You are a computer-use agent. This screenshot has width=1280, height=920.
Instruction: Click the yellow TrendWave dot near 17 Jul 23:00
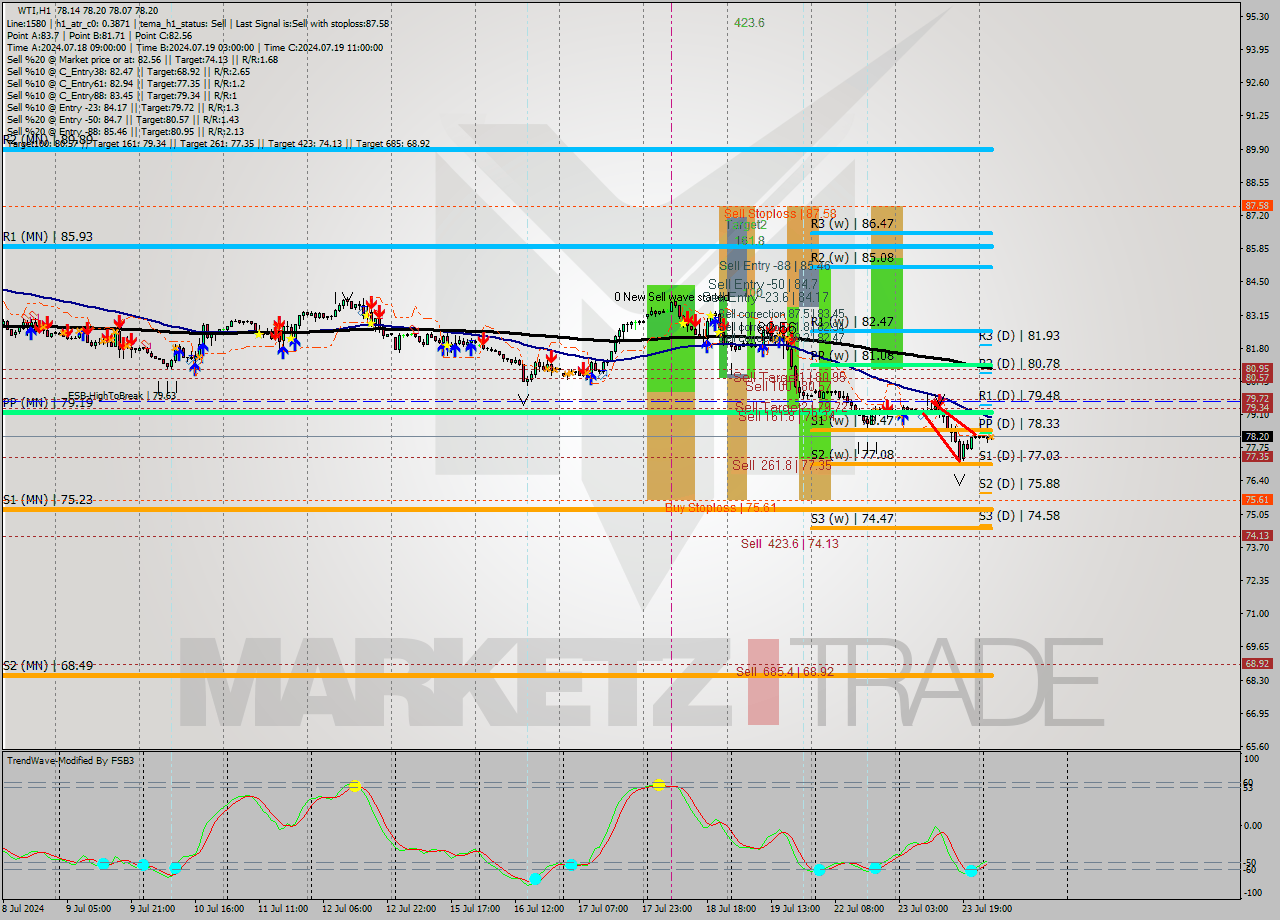click(x=660, y=786)
